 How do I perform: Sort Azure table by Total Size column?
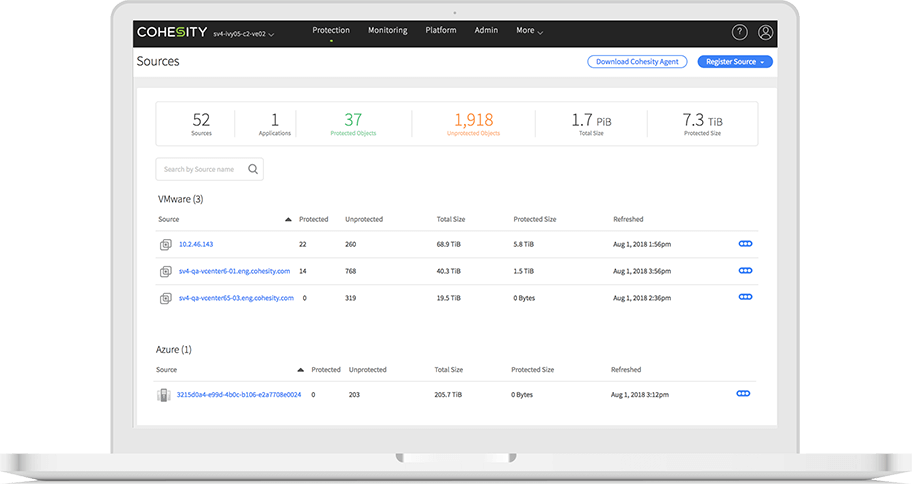click(448, 369)
